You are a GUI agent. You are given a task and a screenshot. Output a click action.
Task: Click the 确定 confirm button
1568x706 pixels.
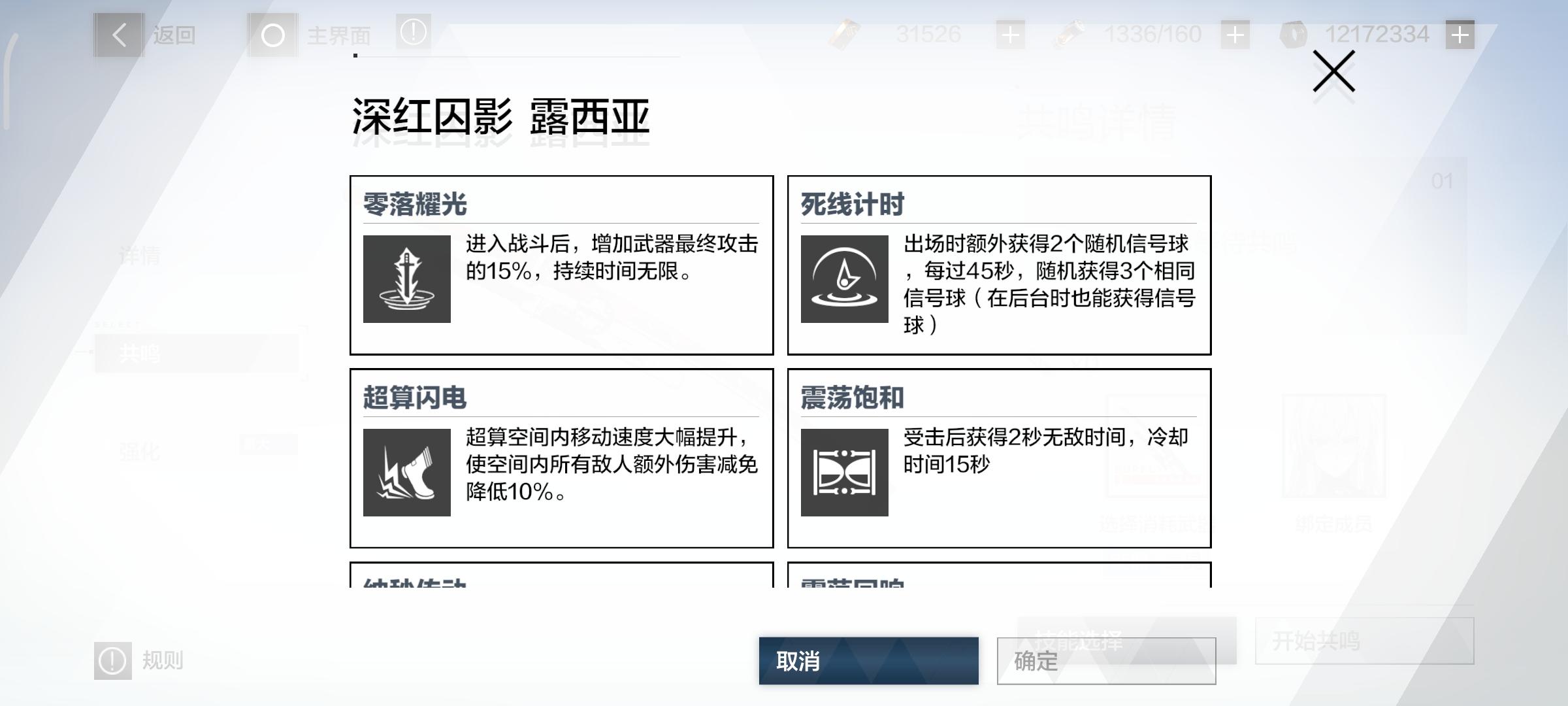click(x=1106, y=661)
